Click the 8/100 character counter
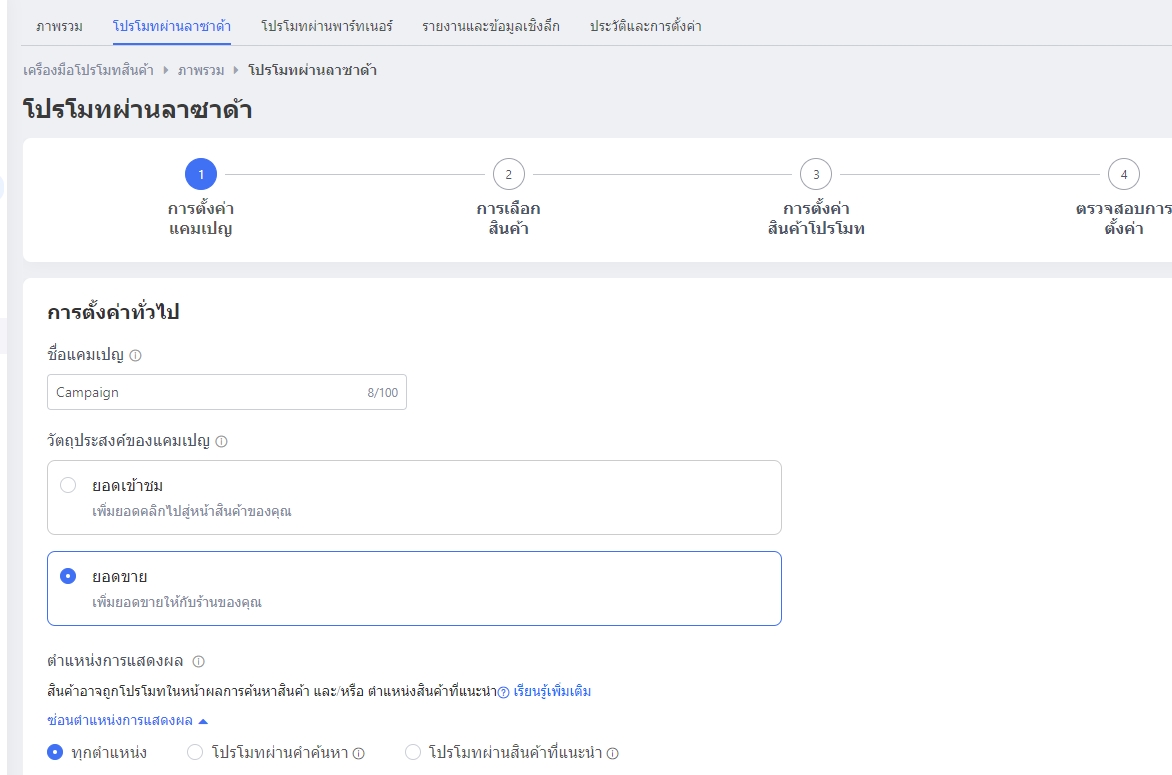 pyautogui.click(x=383, y=392)
